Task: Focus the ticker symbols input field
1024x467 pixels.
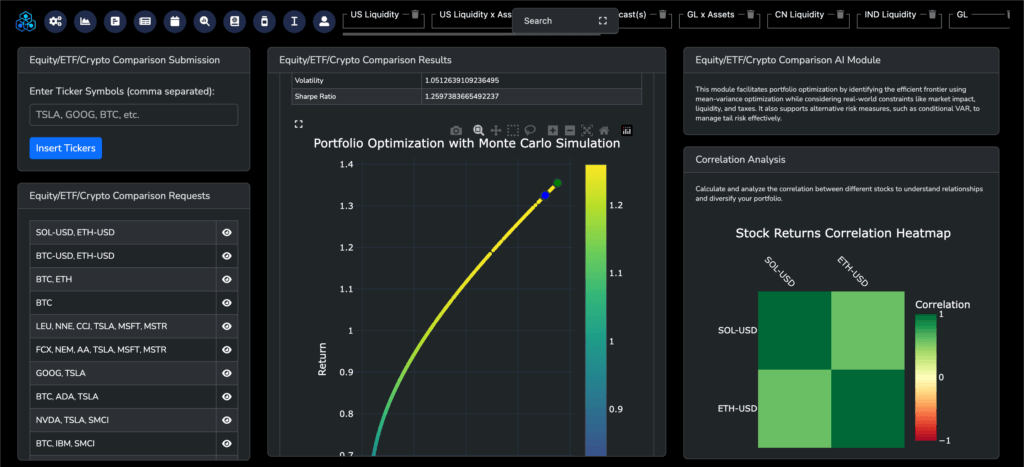Action: coord(134,115)
